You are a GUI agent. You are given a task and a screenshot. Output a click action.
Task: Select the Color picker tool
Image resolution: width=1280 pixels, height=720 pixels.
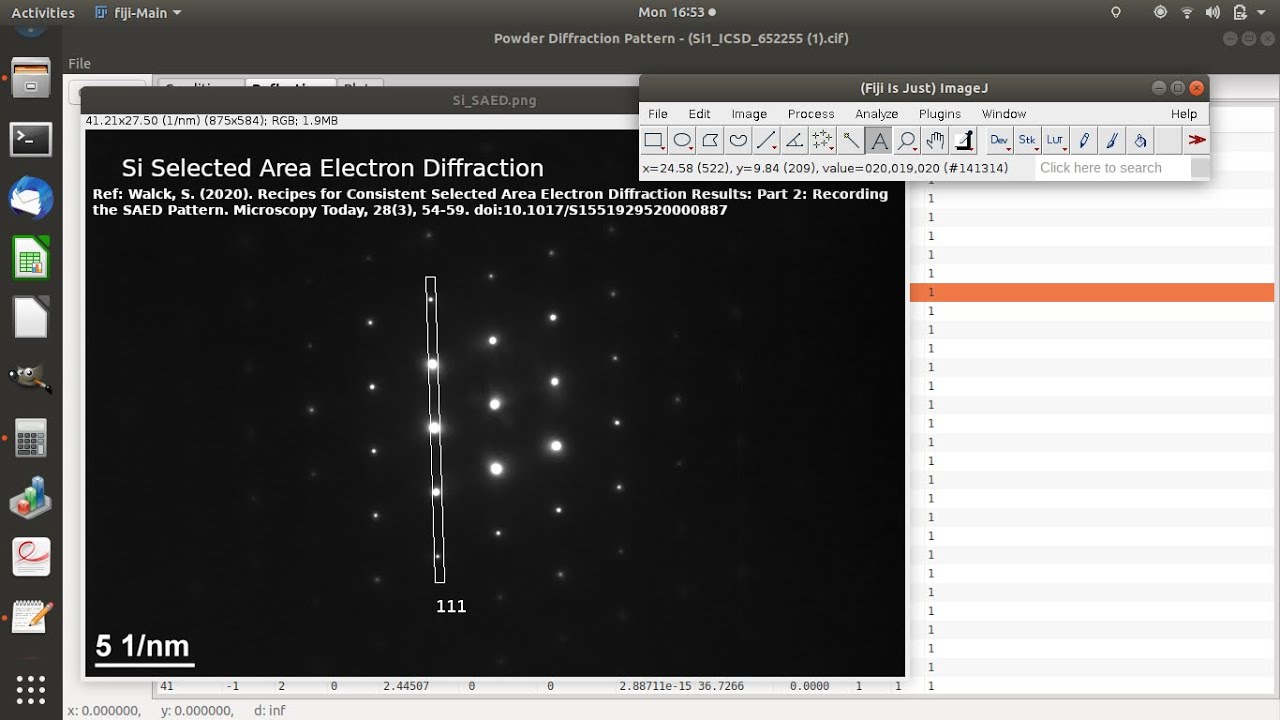point(963,141)
